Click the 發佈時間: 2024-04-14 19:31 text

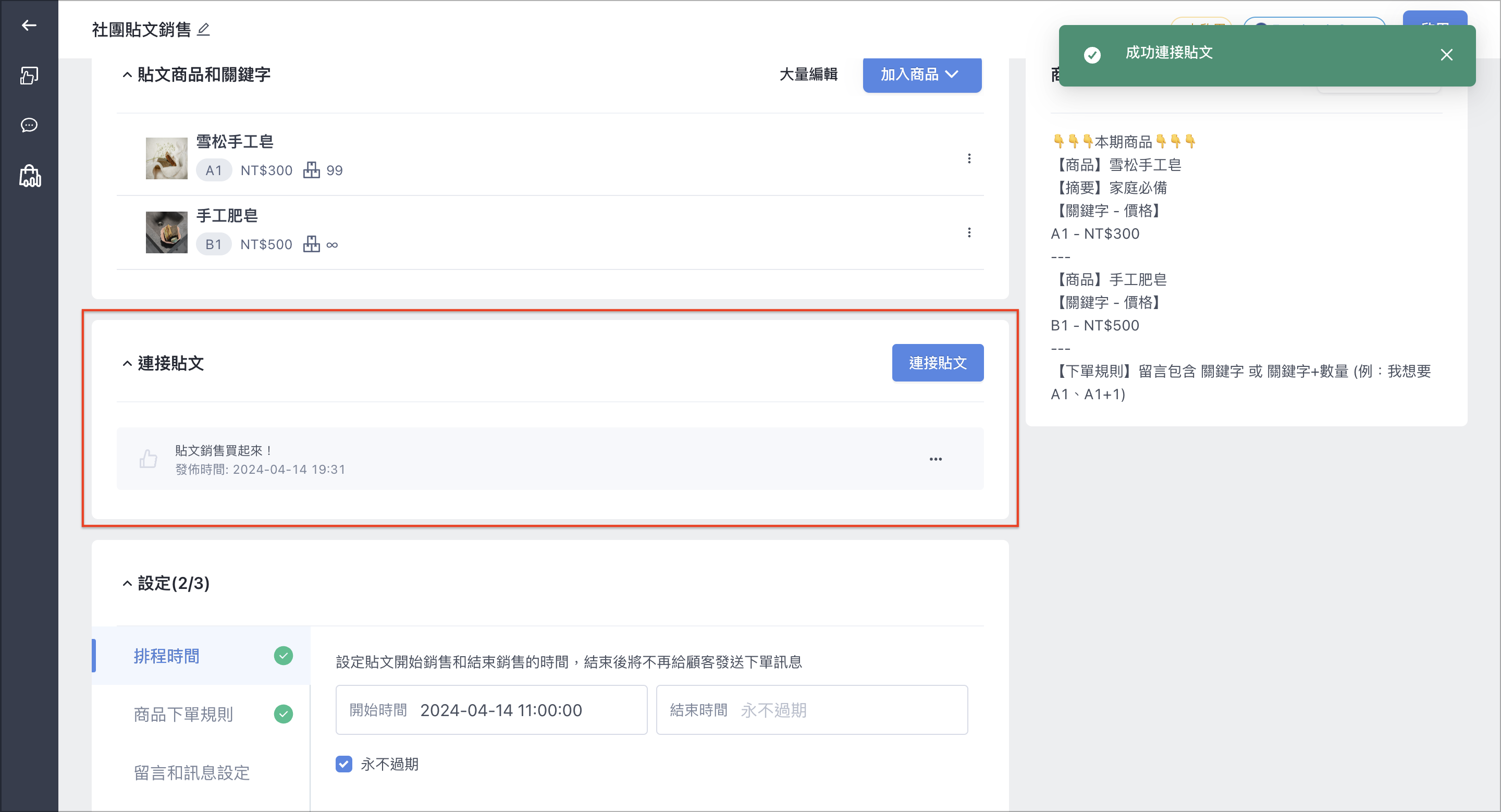click(x=261, y=470)
